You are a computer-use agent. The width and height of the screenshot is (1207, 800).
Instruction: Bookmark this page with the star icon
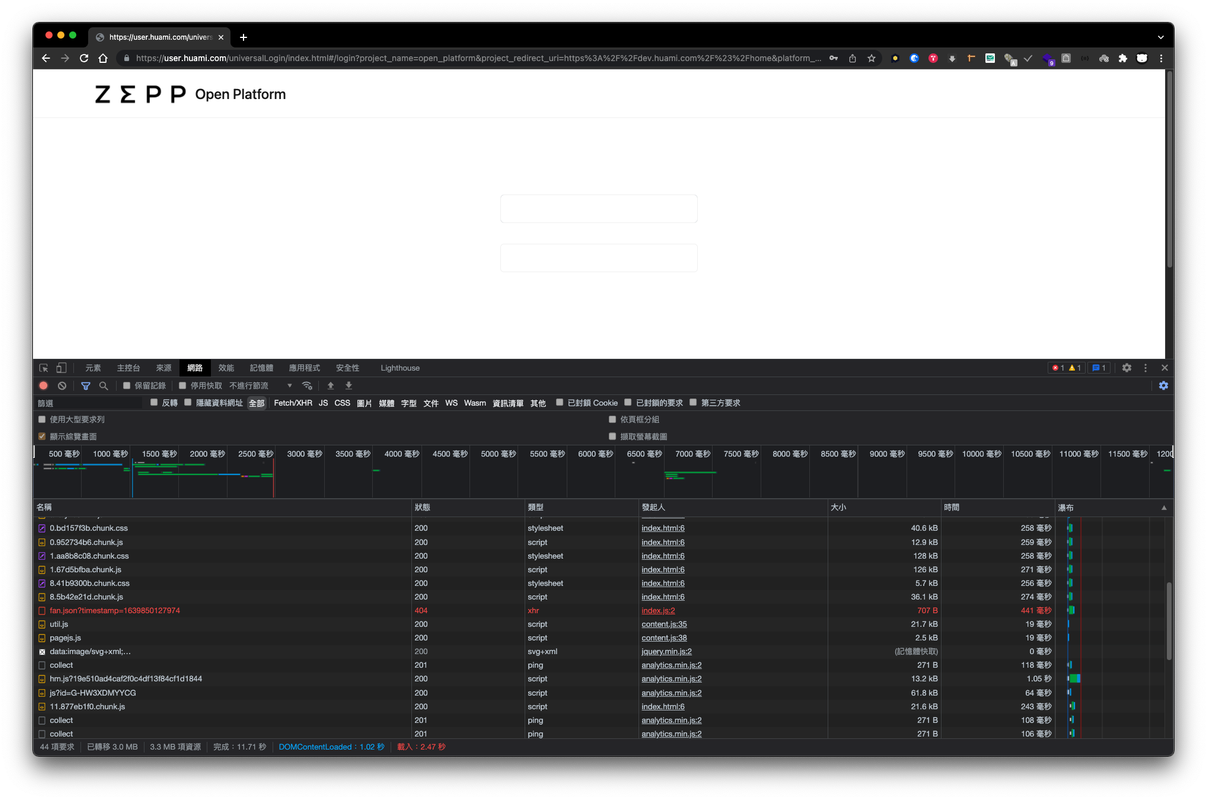[871, 59]
